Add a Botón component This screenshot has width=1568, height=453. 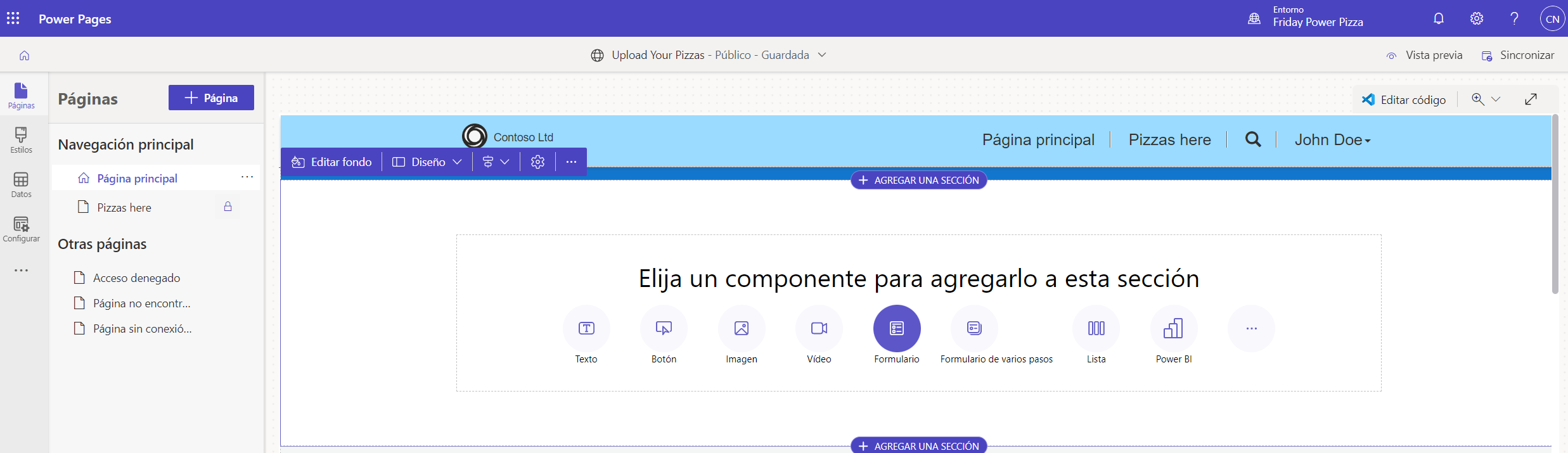(664, 328)
